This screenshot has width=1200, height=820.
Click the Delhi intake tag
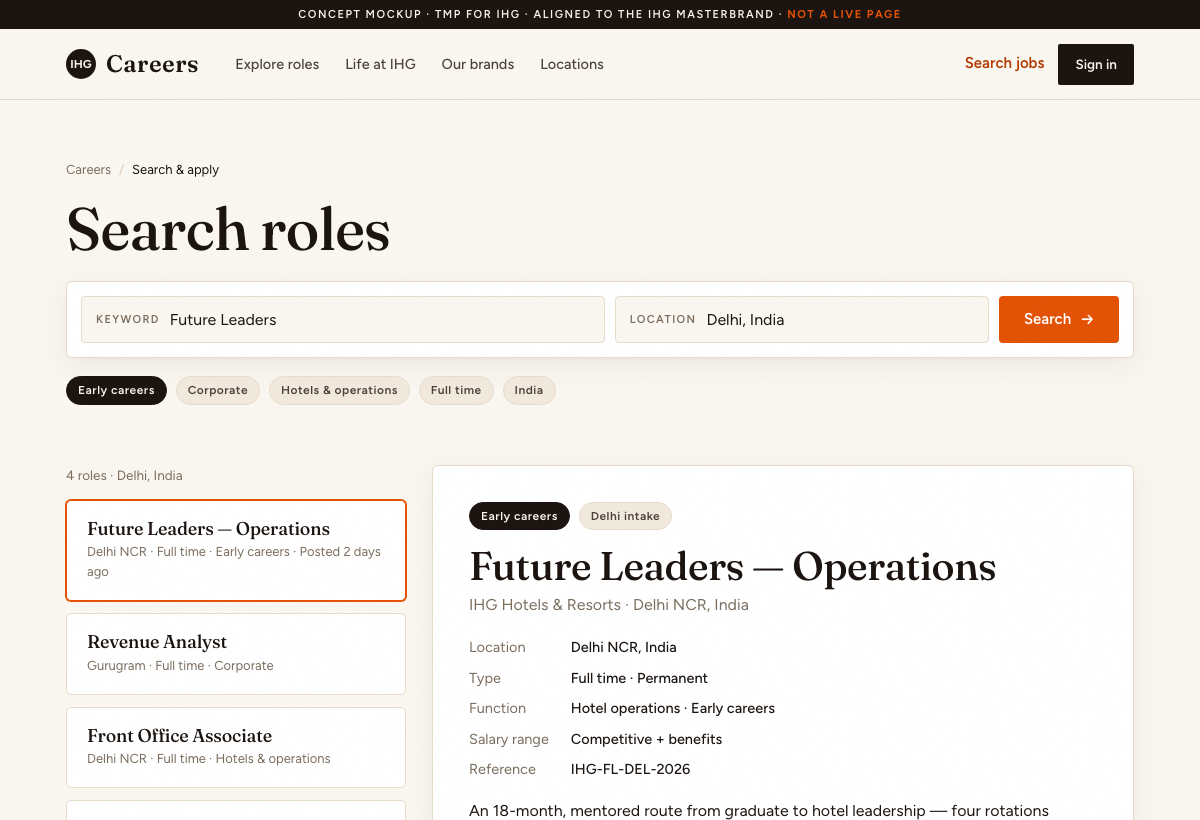click(x=625, y=516)
